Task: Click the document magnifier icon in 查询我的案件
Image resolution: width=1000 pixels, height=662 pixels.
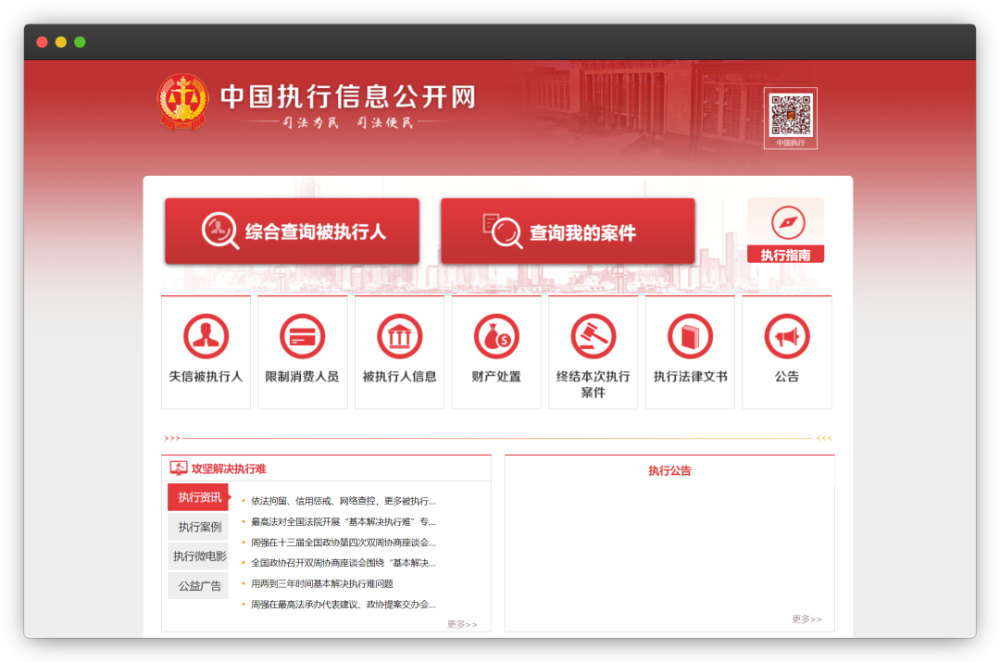Action: (503, 231)
